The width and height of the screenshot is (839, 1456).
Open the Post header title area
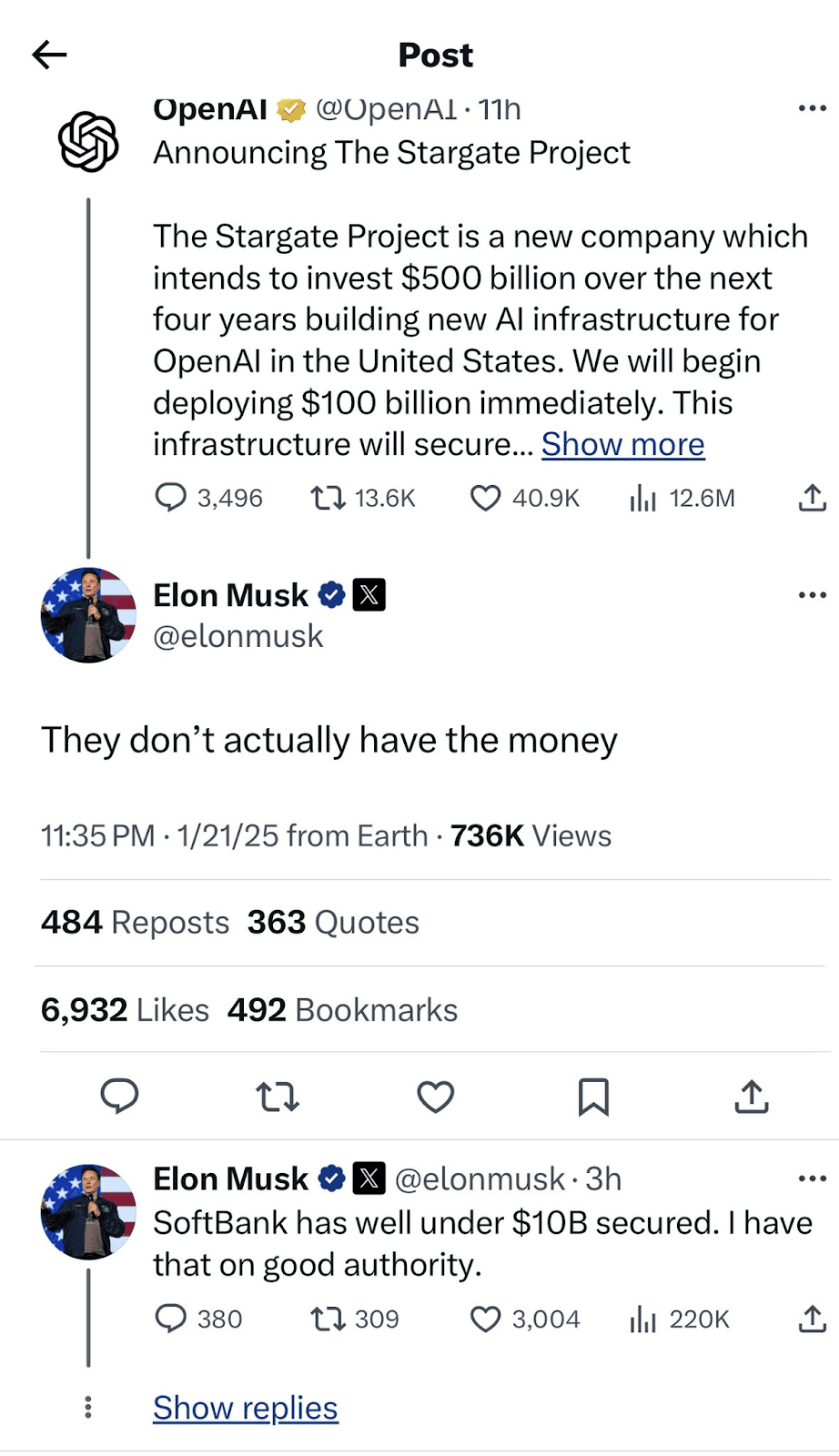(x=435, y=55)
